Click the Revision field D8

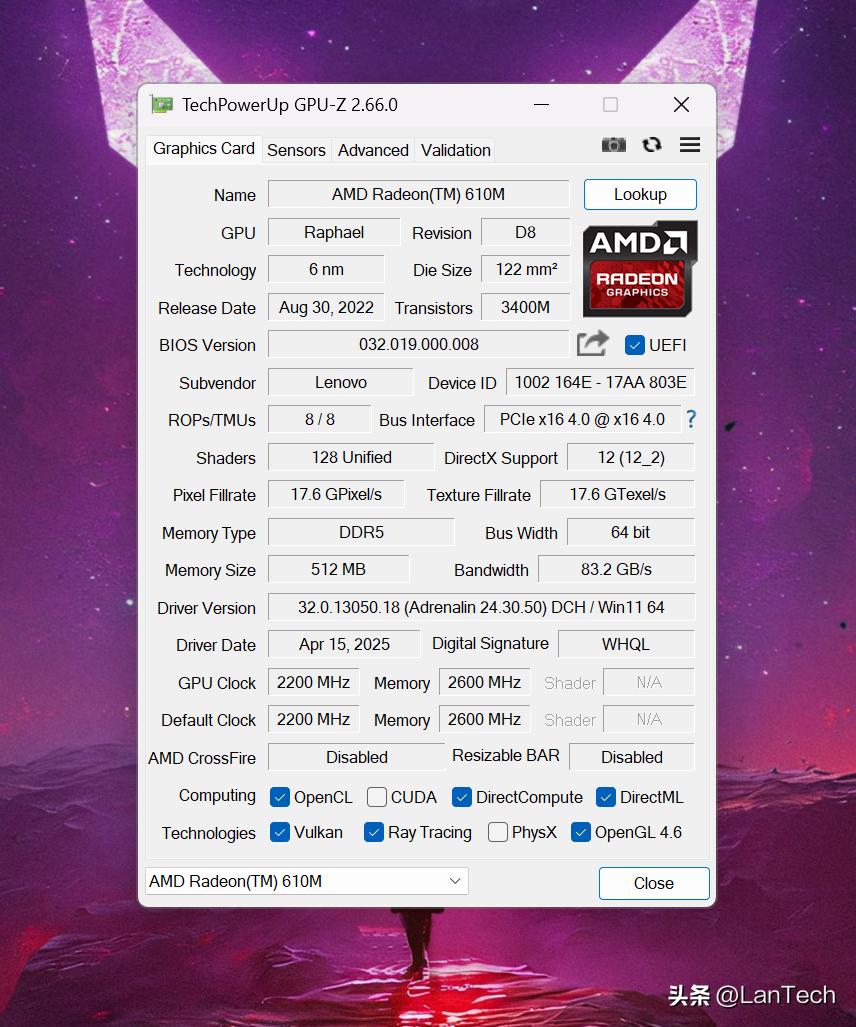point(525,233)
